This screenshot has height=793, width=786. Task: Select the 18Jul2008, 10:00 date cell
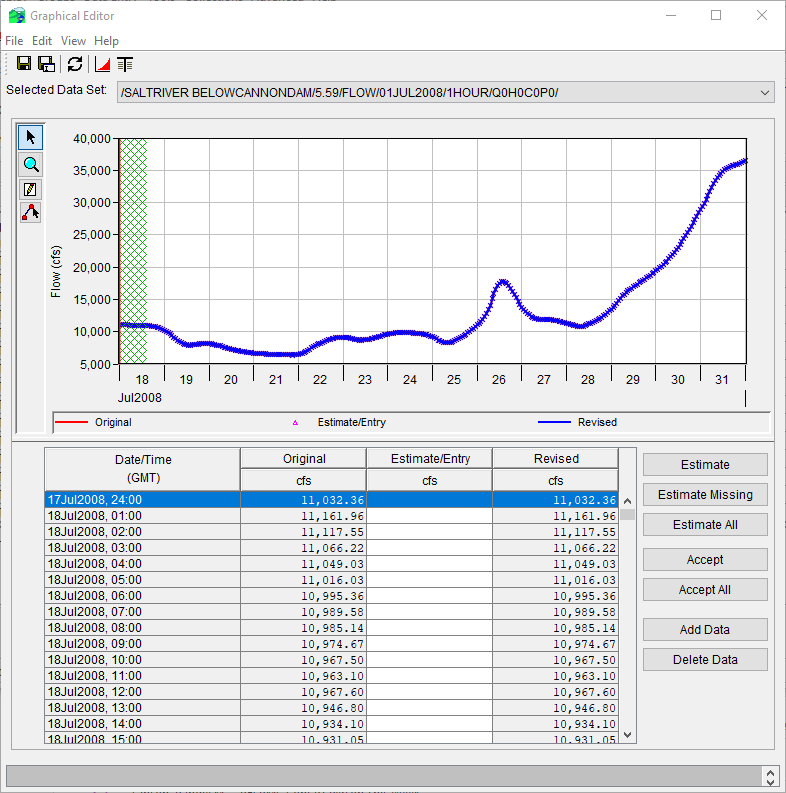click(143, 660)
